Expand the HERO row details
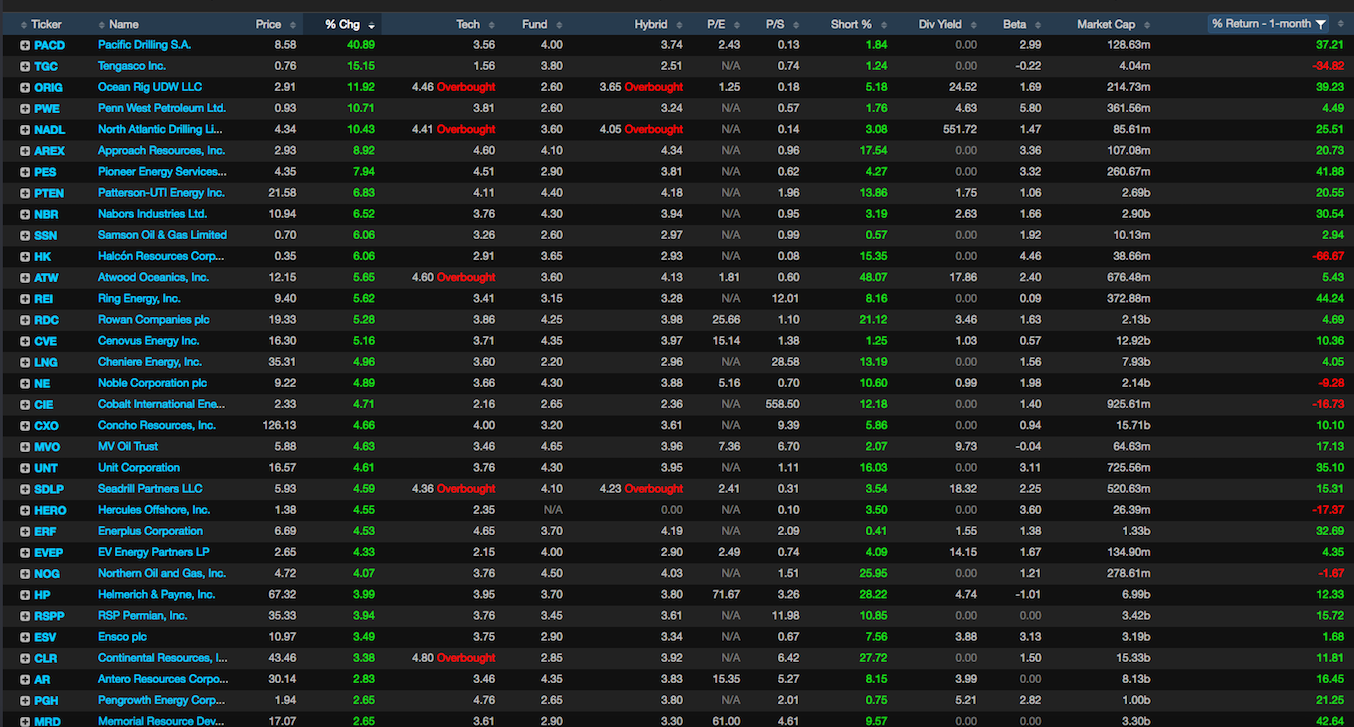1354x727 pixels. pos(25,510)
